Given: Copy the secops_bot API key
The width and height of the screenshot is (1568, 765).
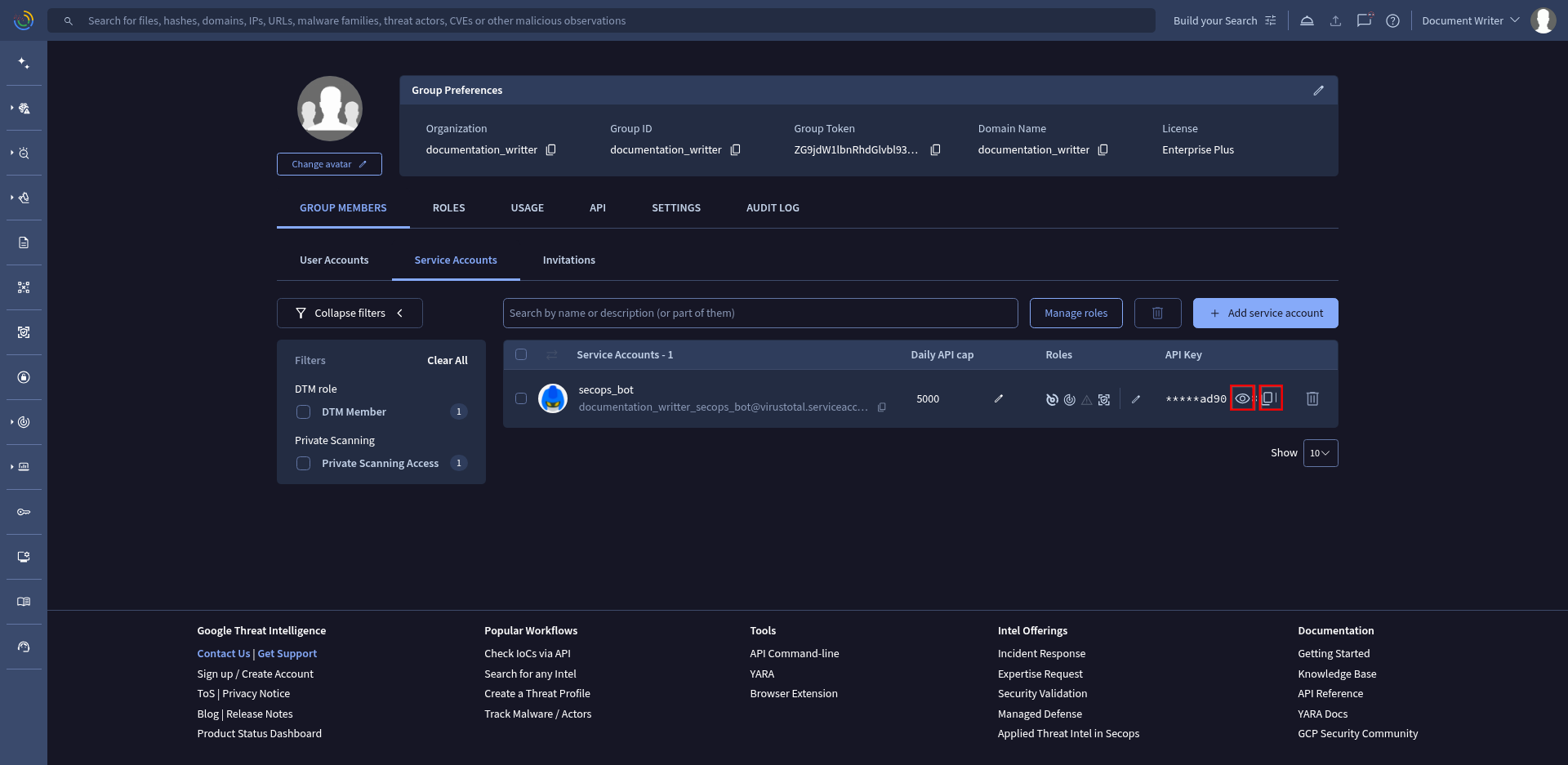Looking at the screenshot, I should coord(1268,398).
